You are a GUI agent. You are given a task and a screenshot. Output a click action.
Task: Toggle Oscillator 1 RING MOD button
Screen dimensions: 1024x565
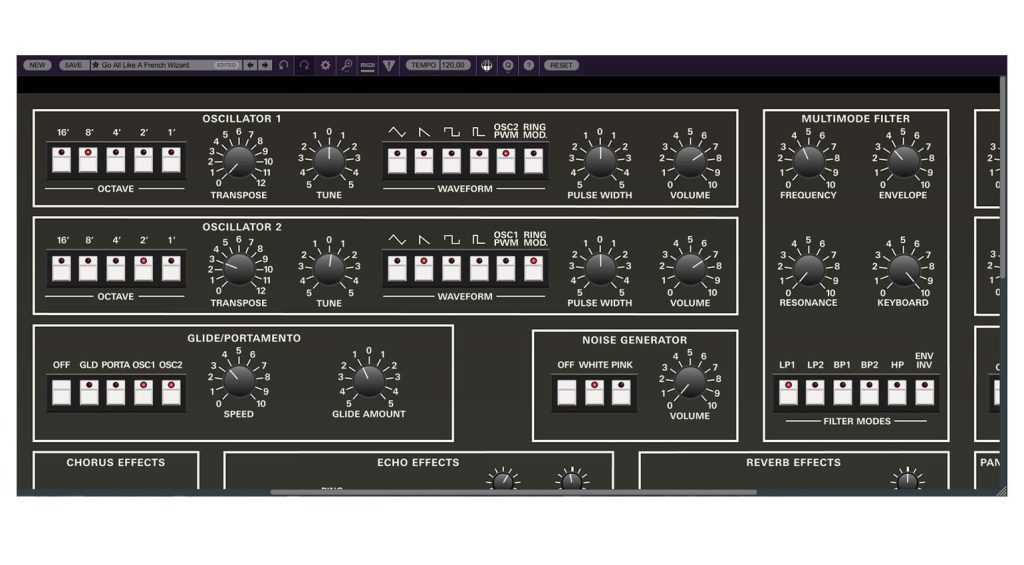tap(534, 161)
